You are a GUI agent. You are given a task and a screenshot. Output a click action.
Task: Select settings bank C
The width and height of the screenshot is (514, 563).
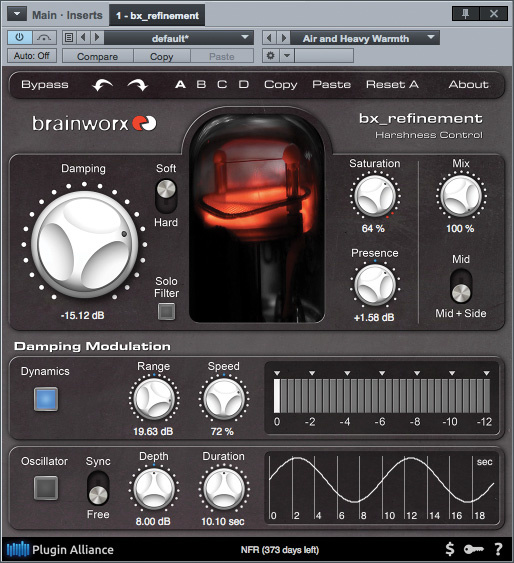coord(222,84)
